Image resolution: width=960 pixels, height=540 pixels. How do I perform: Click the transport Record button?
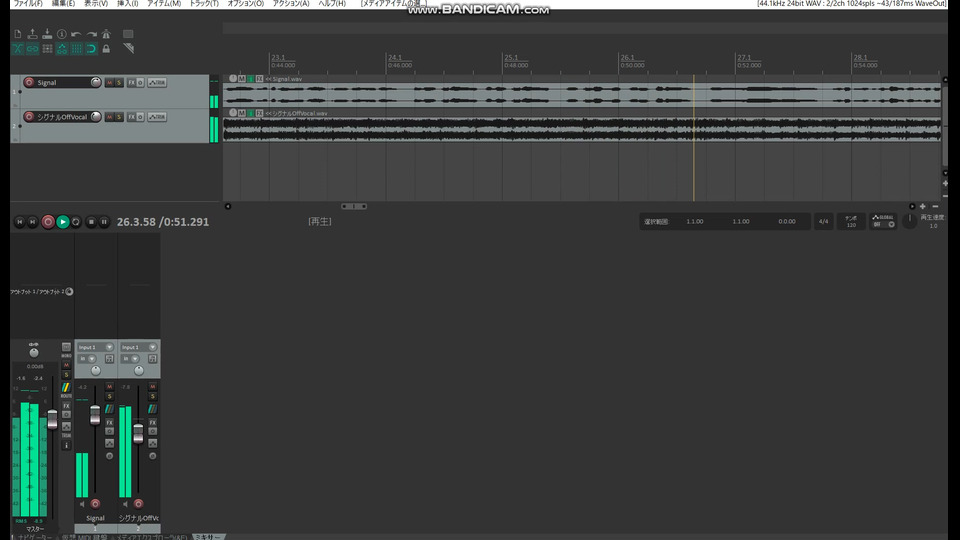(x=48, y=222)
